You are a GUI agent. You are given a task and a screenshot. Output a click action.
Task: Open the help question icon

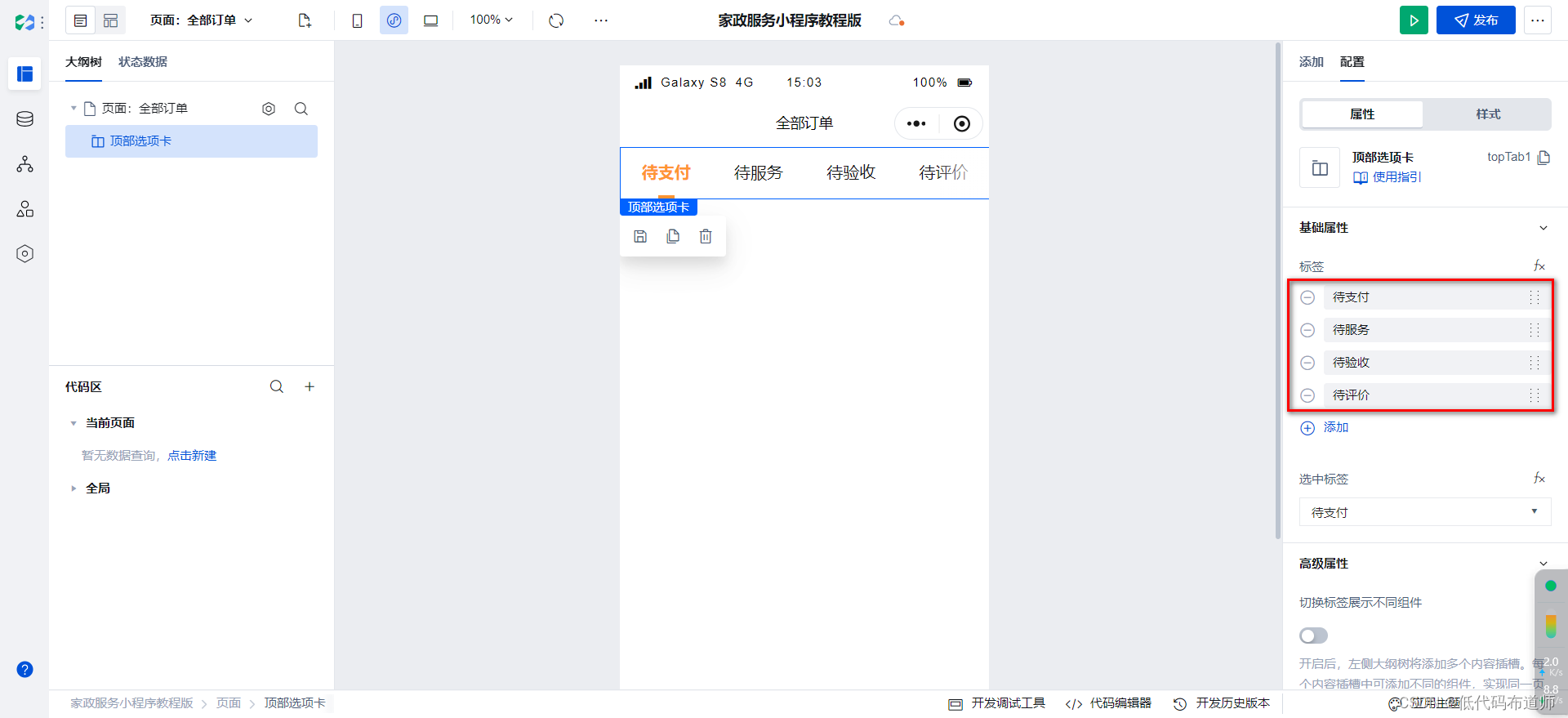click(24, 670)
